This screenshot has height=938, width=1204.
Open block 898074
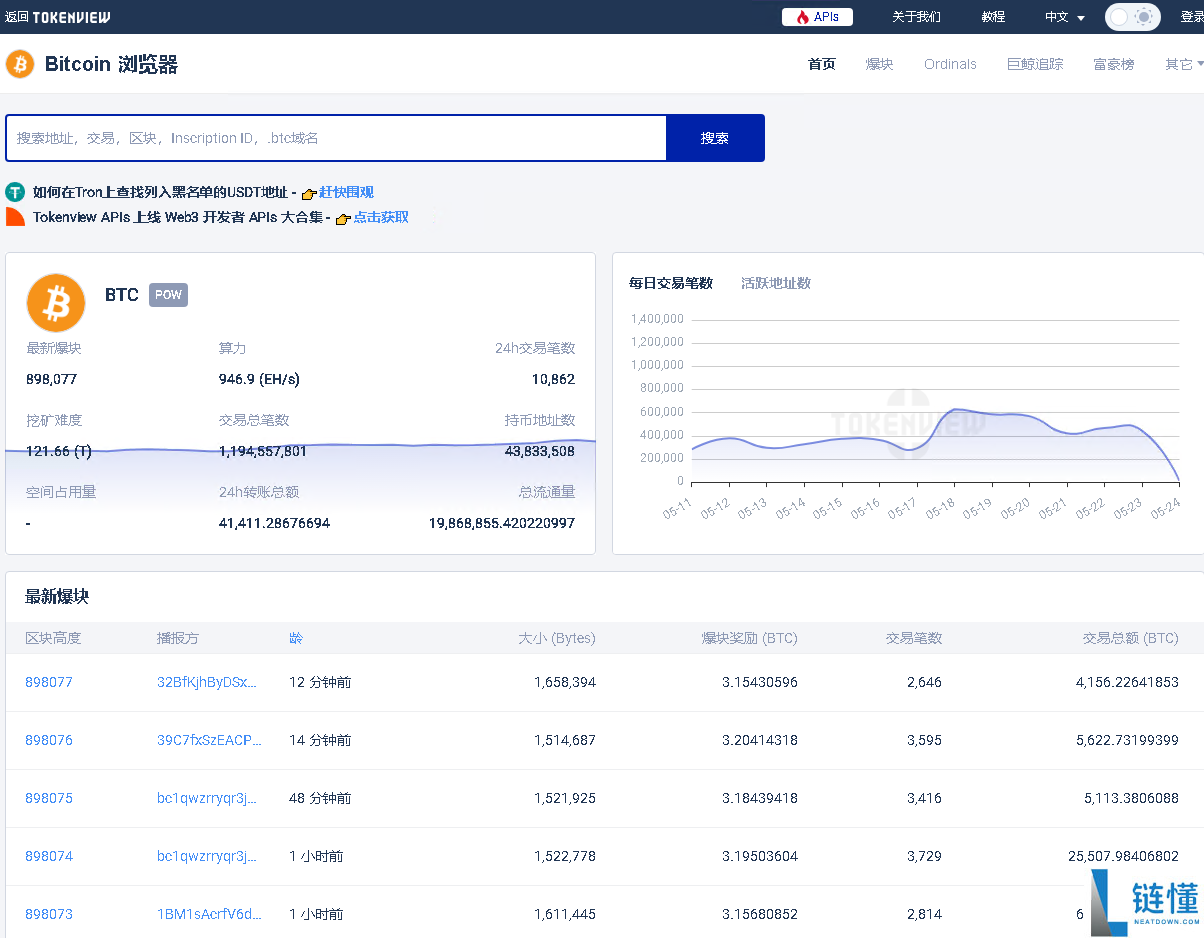point(49,856)
